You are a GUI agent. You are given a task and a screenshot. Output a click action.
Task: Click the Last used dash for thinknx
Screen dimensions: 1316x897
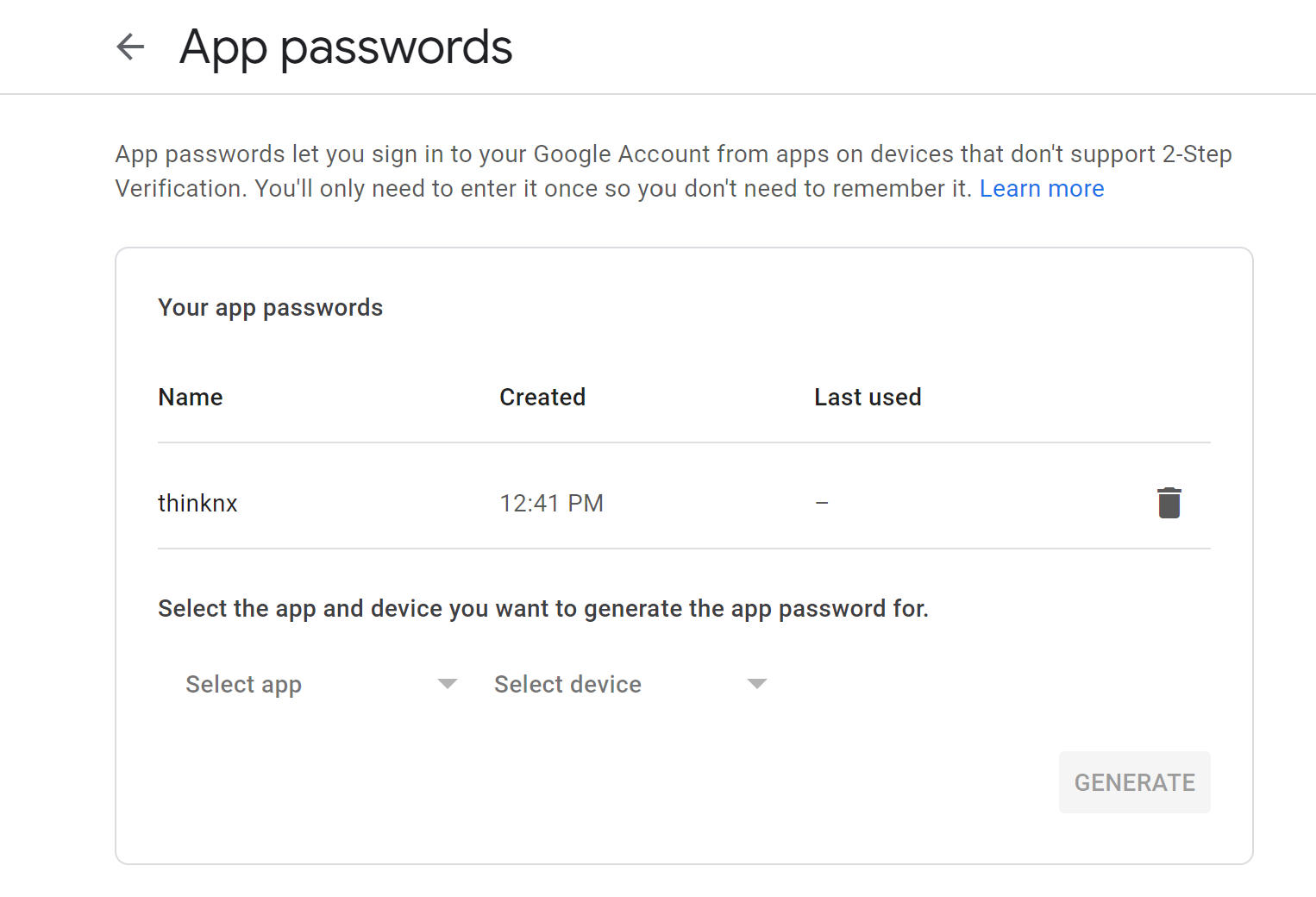click(822, 503)
